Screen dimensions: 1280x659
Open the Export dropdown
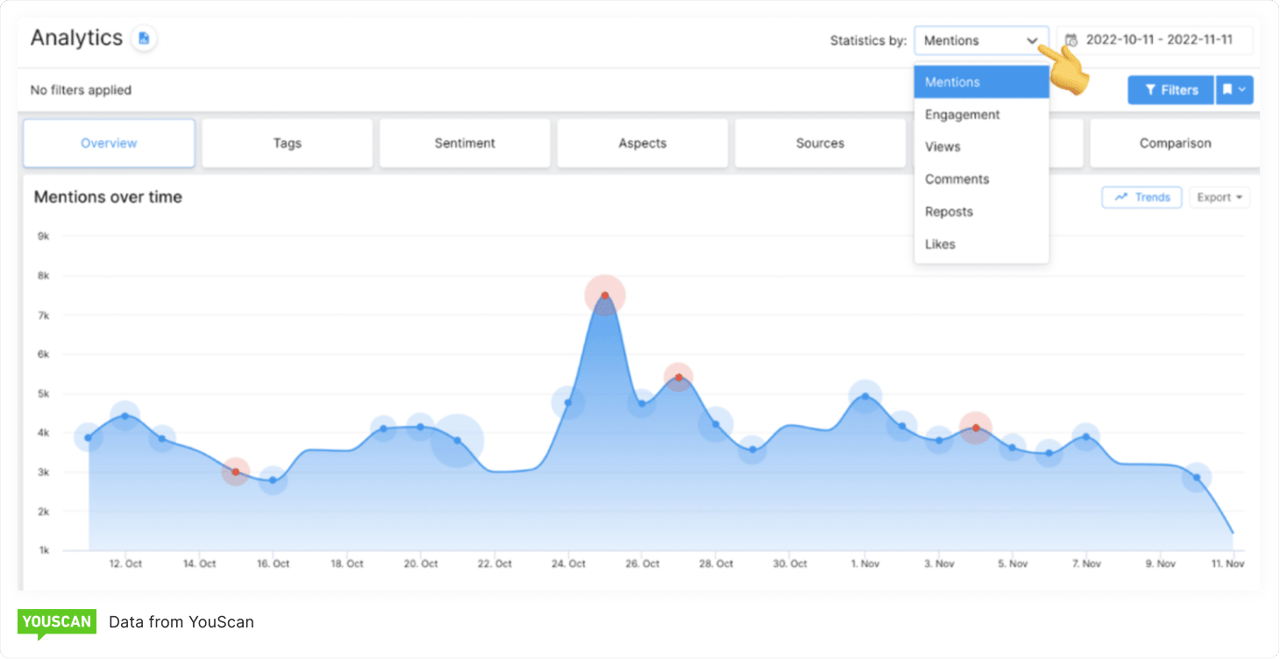click(1219, 197)
